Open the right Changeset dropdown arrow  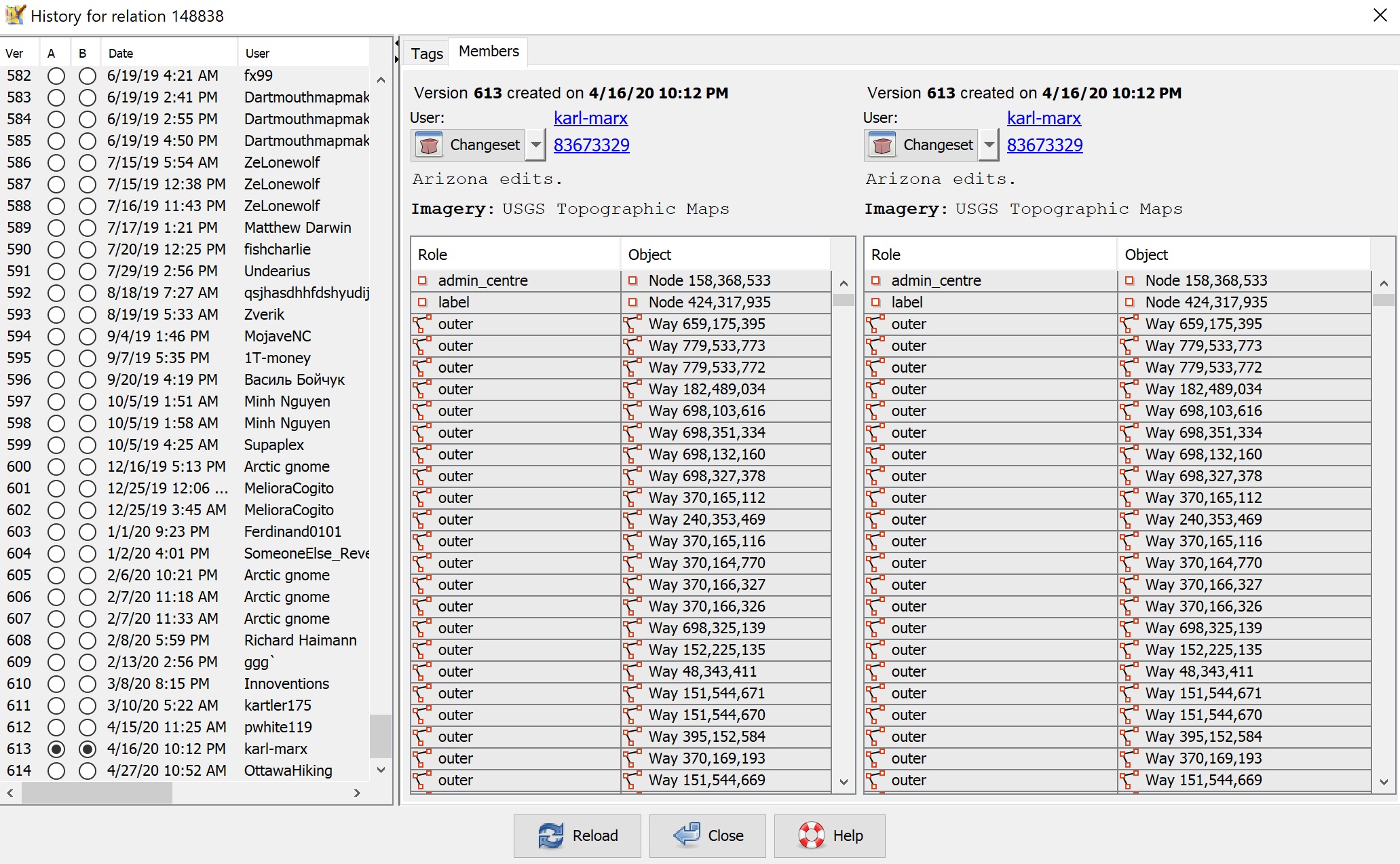(989, 145)
